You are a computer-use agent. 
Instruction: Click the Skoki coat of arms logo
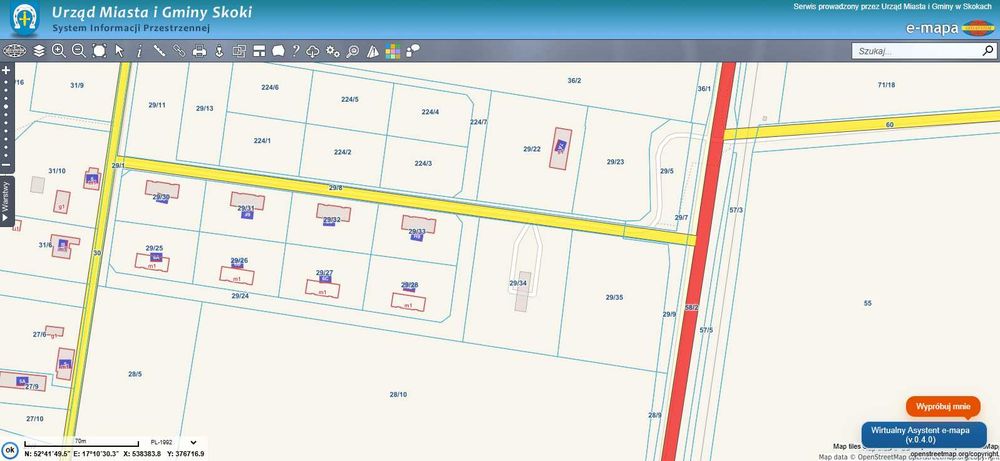[x=25, y=19]
